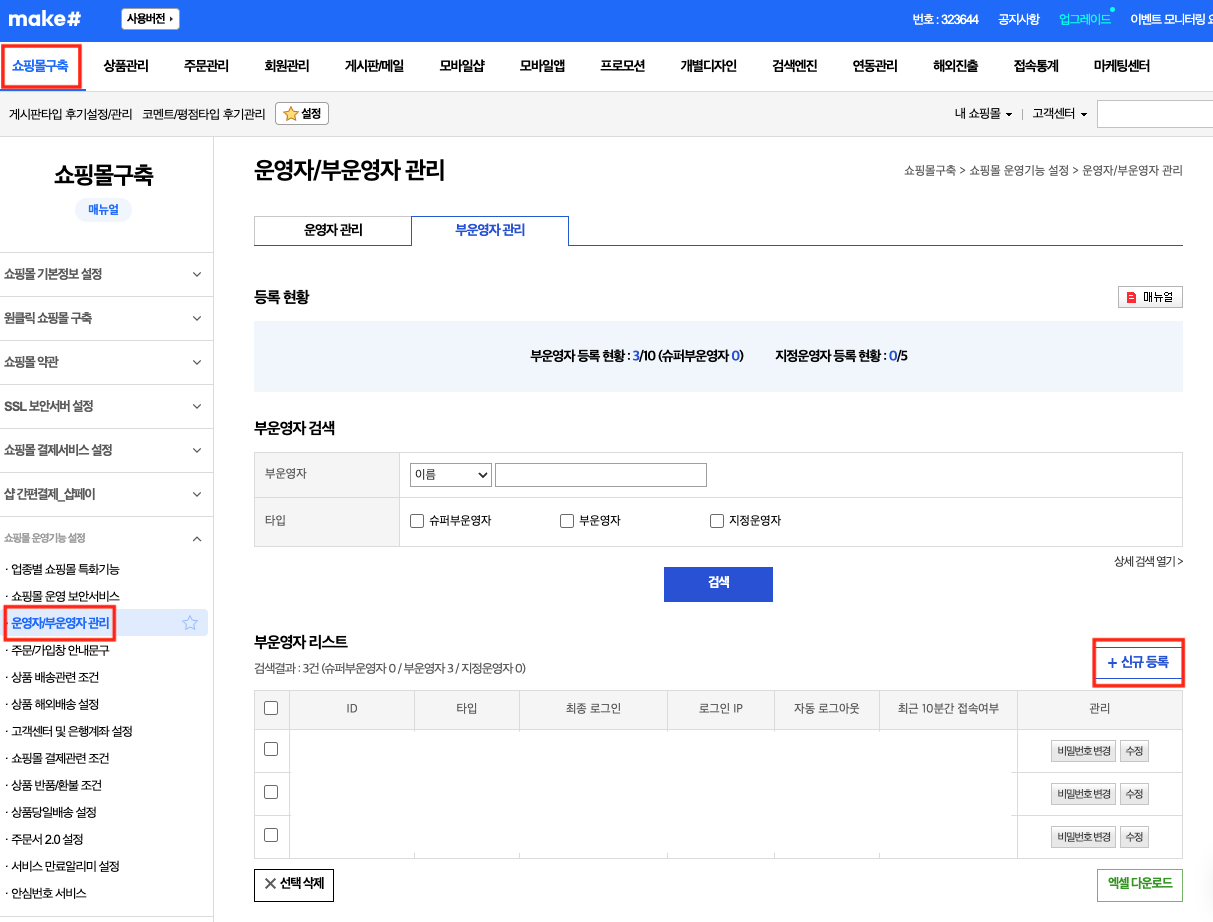The image size is (1213, 922).
Task: Click the star favorite icon beside 운영자/부운영자 관리
Action: [x=190, y=623]
